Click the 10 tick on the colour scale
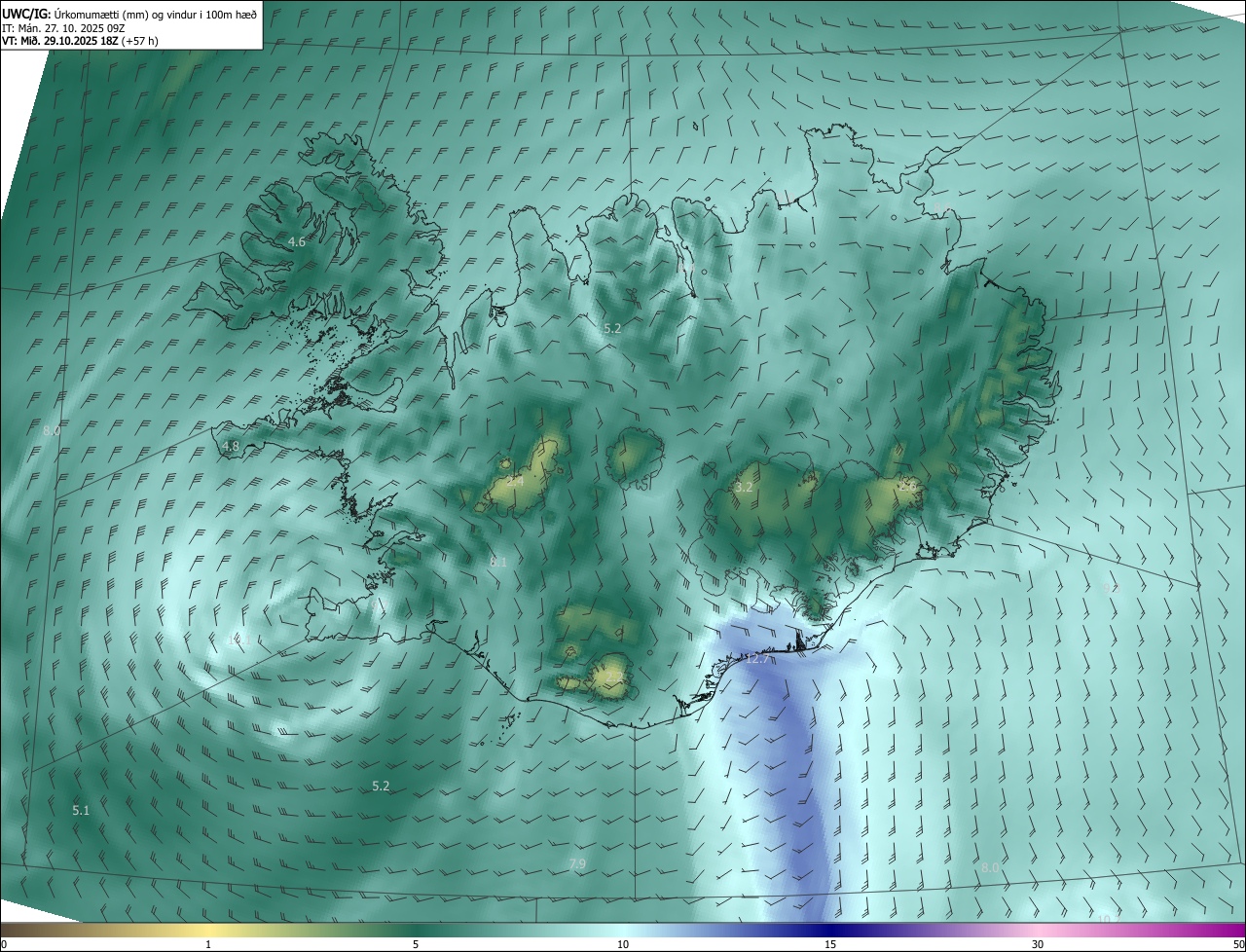 [623, 944]
